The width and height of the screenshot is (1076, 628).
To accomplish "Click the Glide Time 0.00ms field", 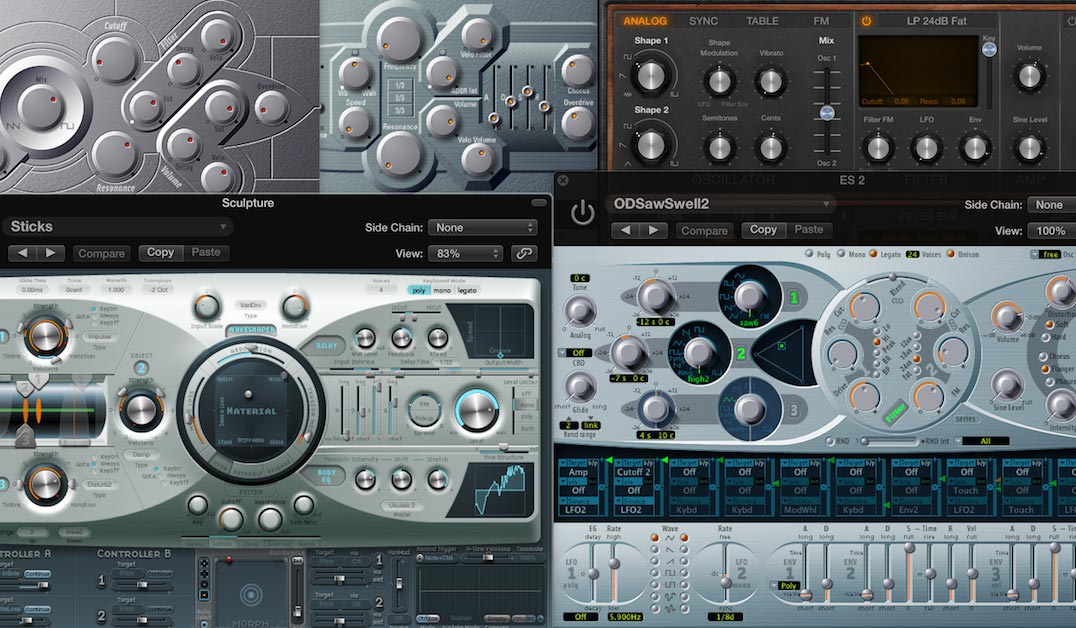I will point(32,290).
